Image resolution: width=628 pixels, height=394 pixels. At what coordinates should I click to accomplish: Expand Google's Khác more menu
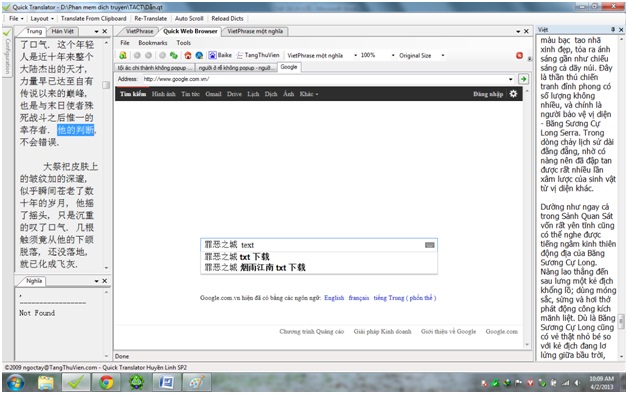click(x=309, y=94)
